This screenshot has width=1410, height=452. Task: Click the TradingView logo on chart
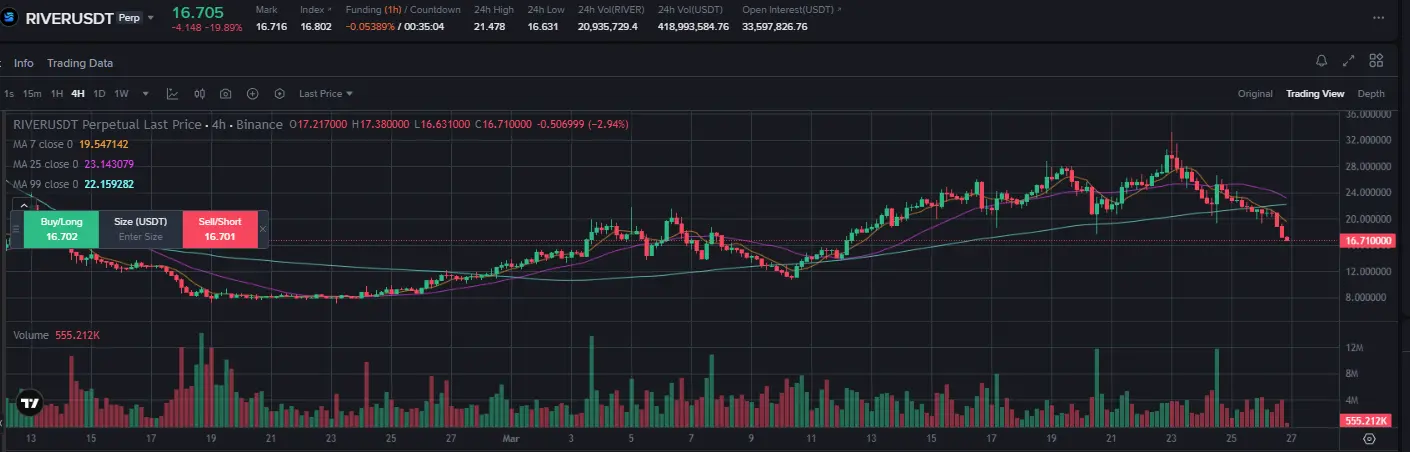30,404
